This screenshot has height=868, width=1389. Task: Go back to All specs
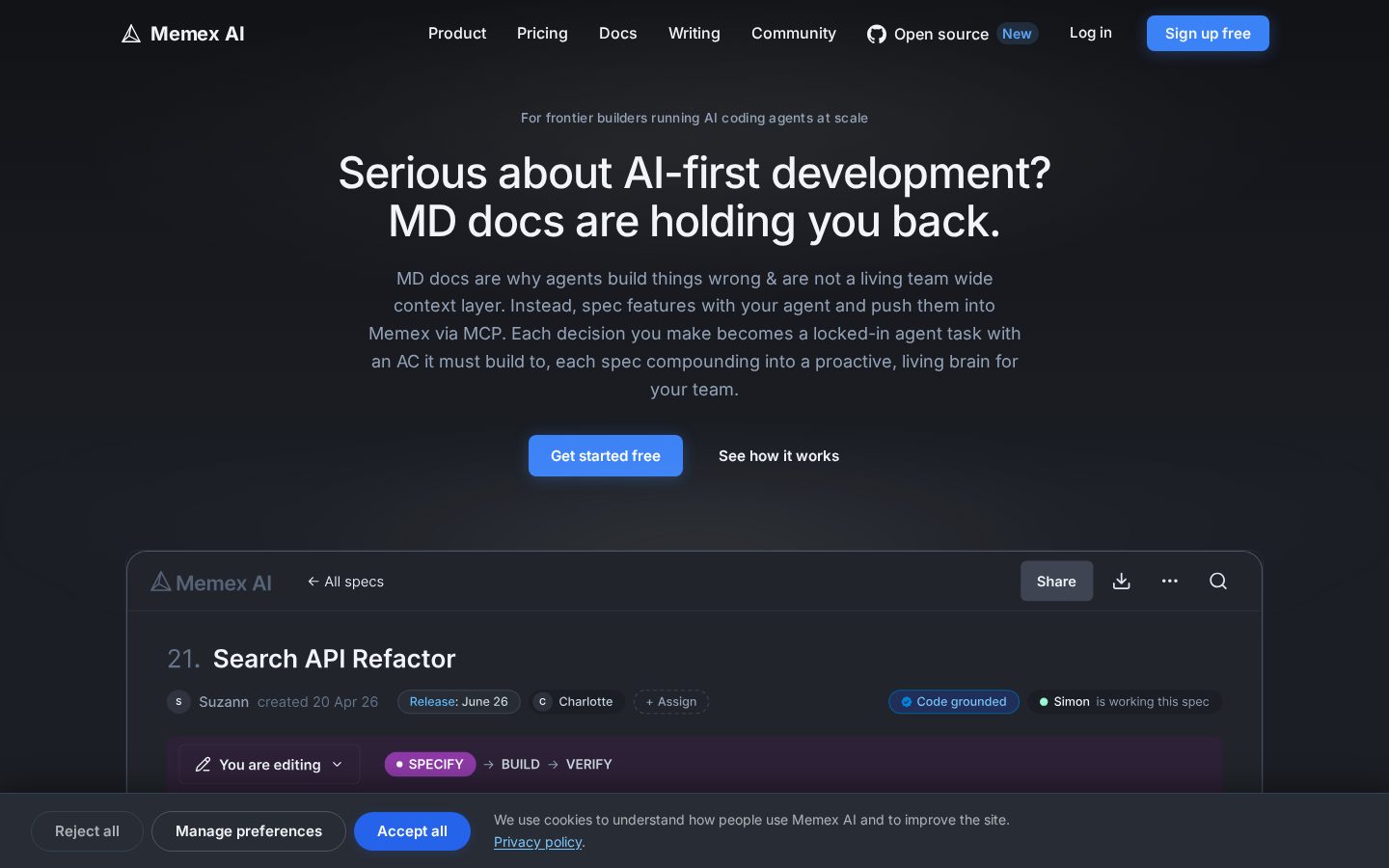pyautogui.click(x=345, y=582)
